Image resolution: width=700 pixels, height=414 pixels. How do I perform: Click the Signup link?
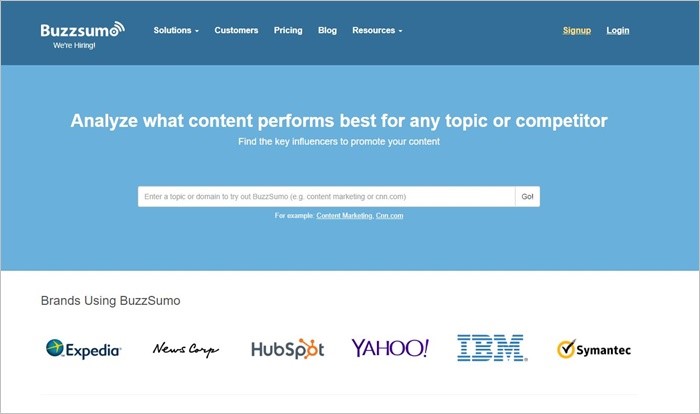click(577, 30)
